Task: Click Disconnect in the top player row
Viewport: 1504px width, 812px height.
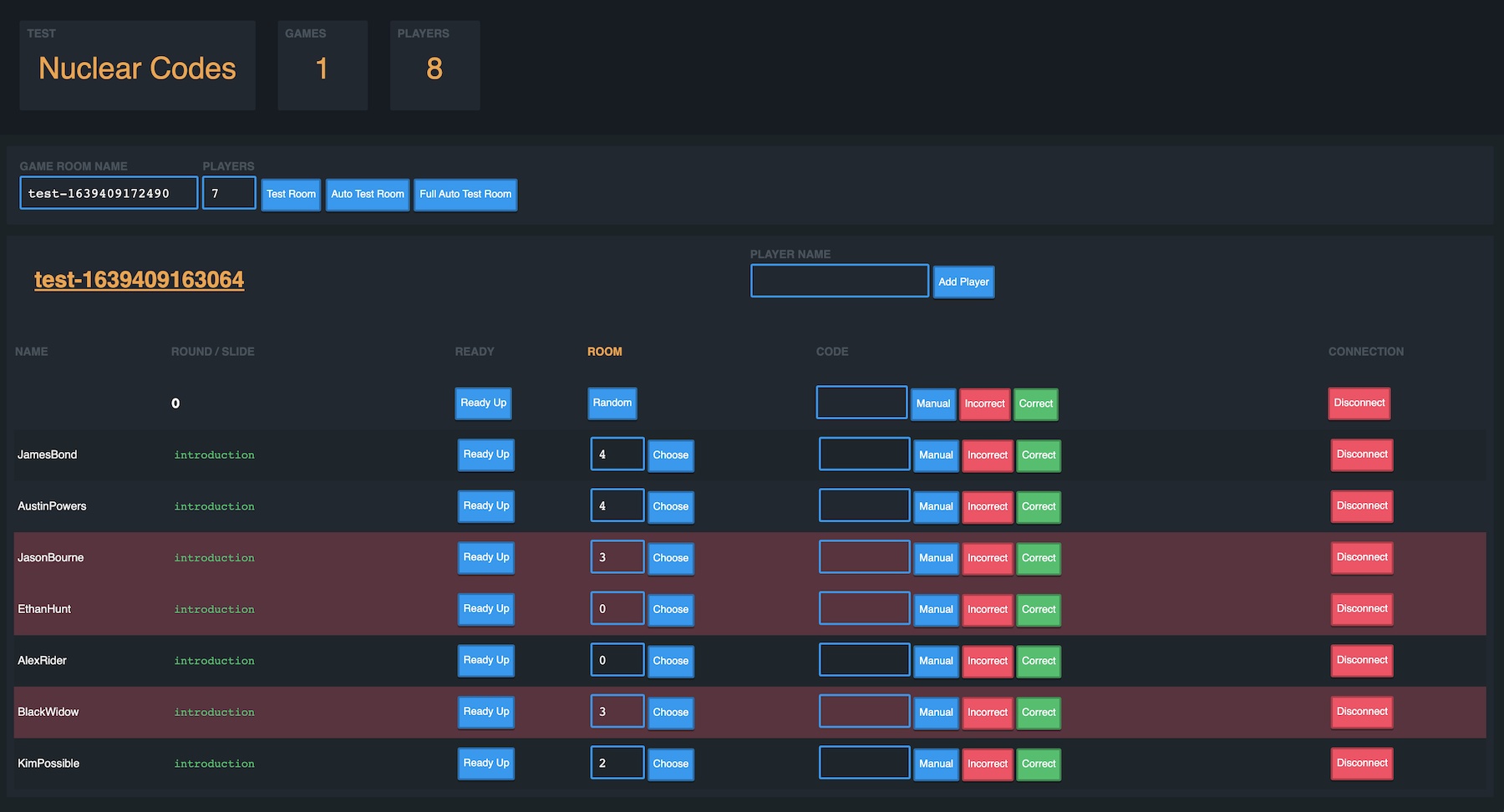Action: point(1359,403)
